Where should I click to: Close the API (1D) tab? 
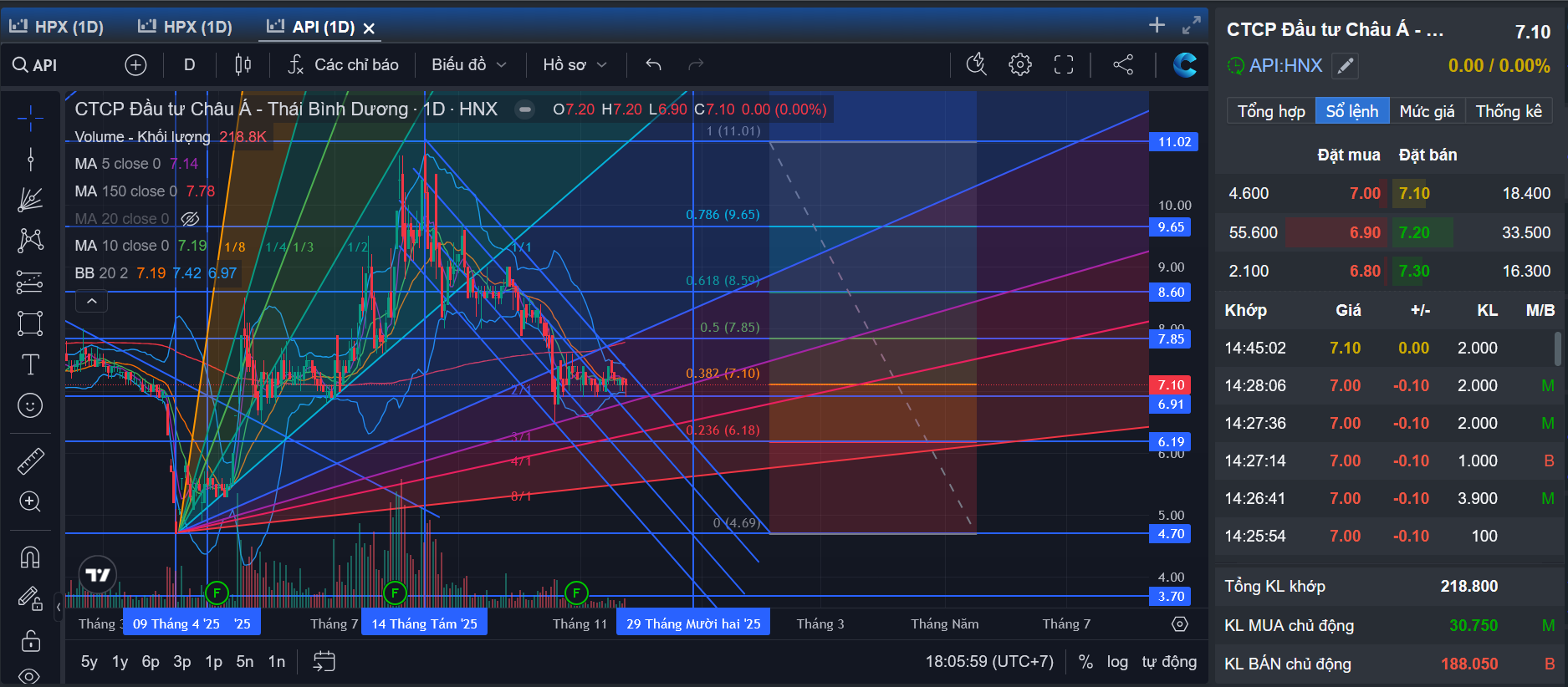pos(369,28)
